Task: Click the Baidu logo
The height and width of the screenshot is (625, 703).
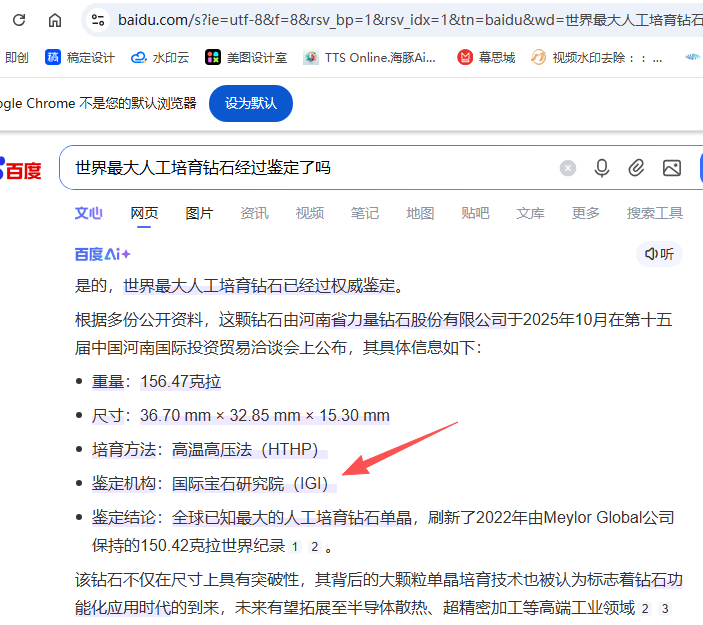Action: [22, 170]
